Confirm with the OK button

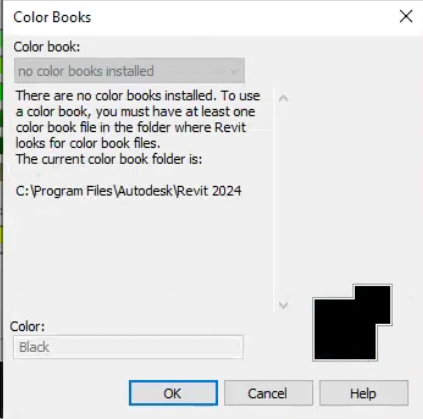click(173, 393)
